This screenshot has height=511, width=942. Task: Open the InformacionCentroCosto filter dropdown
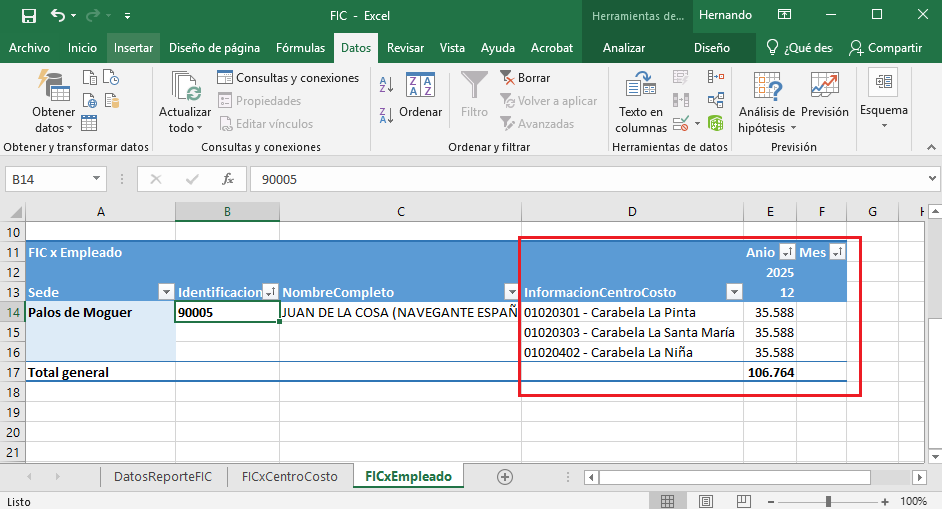pos(734,292)
